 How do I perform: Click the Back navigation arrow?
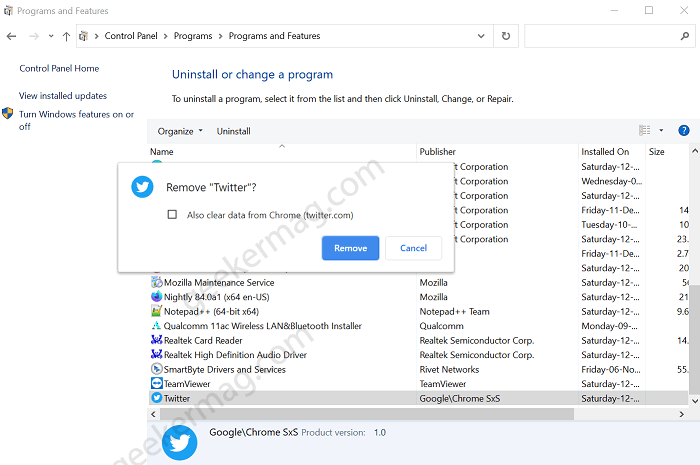[12, 36]
